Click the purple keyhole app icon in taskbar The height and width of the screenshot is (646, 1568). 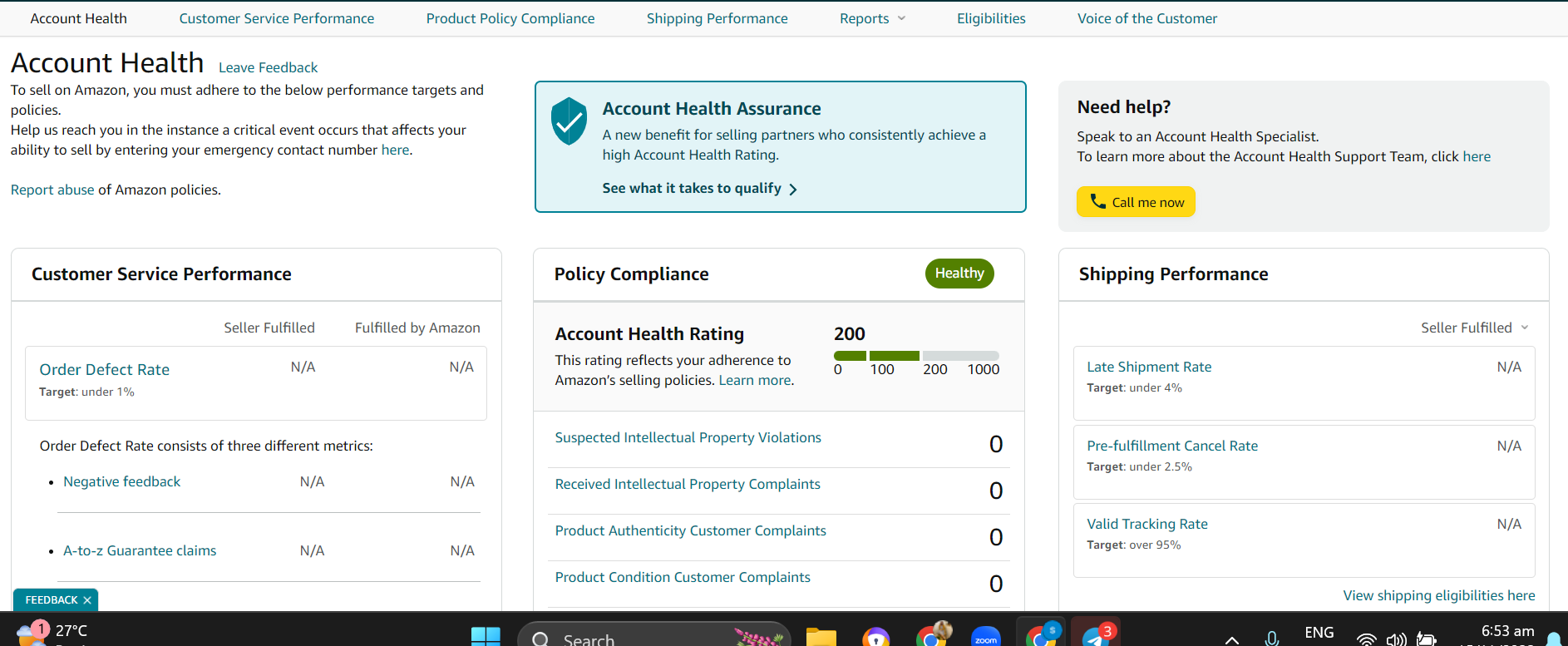point(875,637)
